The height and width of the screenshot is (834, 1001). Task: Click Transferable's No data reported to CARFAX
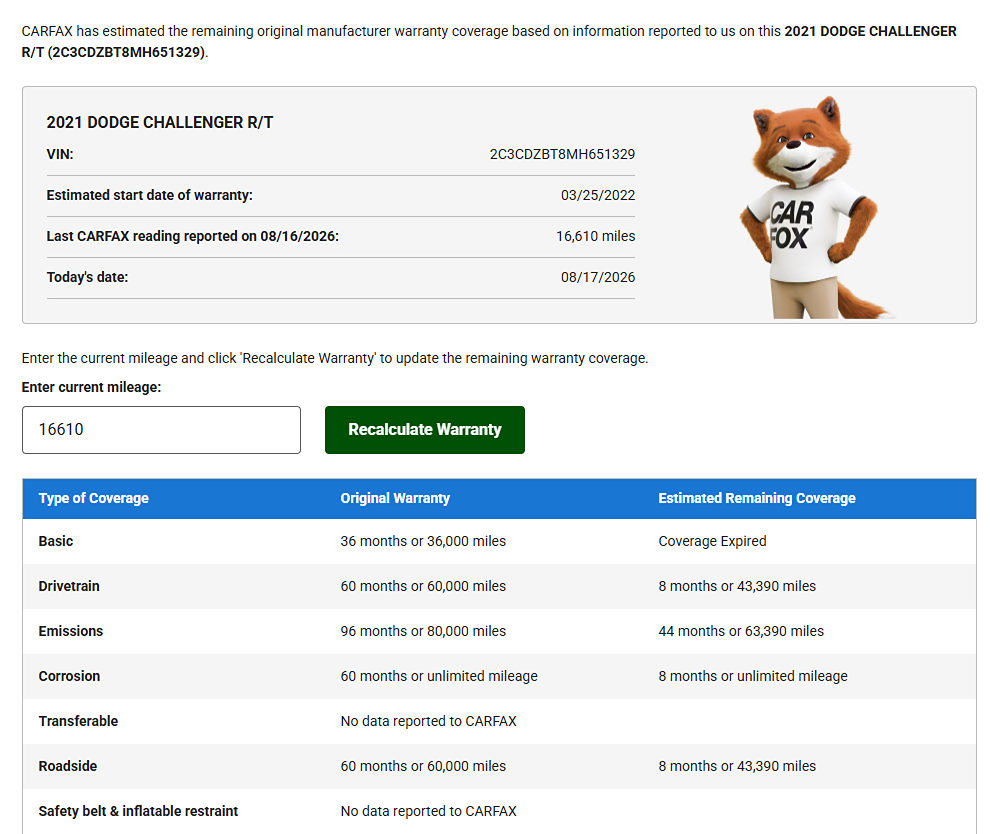click(428, 721)
